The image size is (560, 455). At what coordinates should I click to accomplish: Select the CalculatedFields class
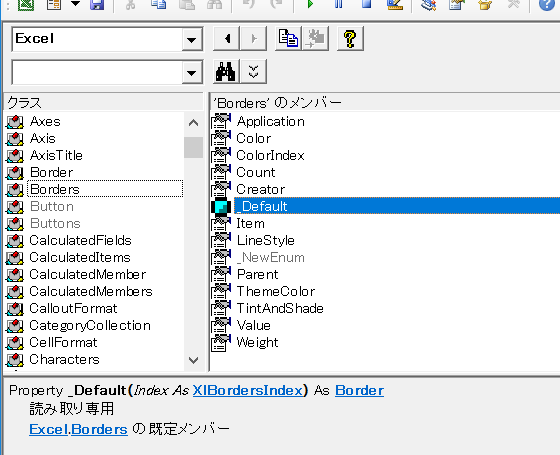(80, 240)
